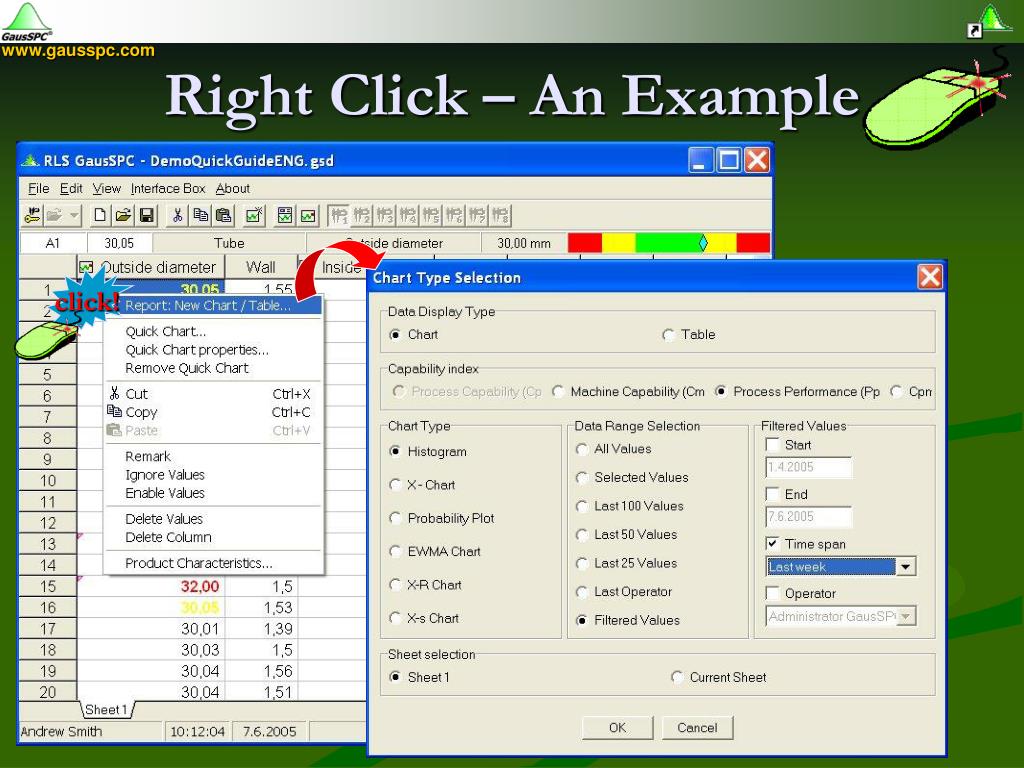
Task: Enable the Operator filter checkbox
Action: (x=772, y=594)
